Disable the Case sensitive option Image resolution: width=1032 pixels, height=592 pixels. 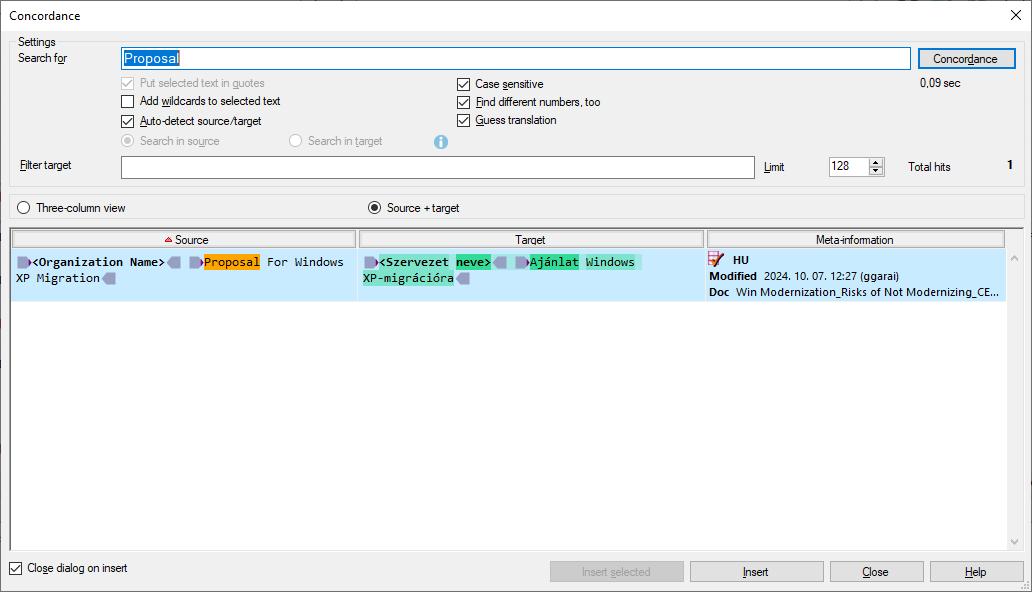pyautogui.click(x=463, y=84)
